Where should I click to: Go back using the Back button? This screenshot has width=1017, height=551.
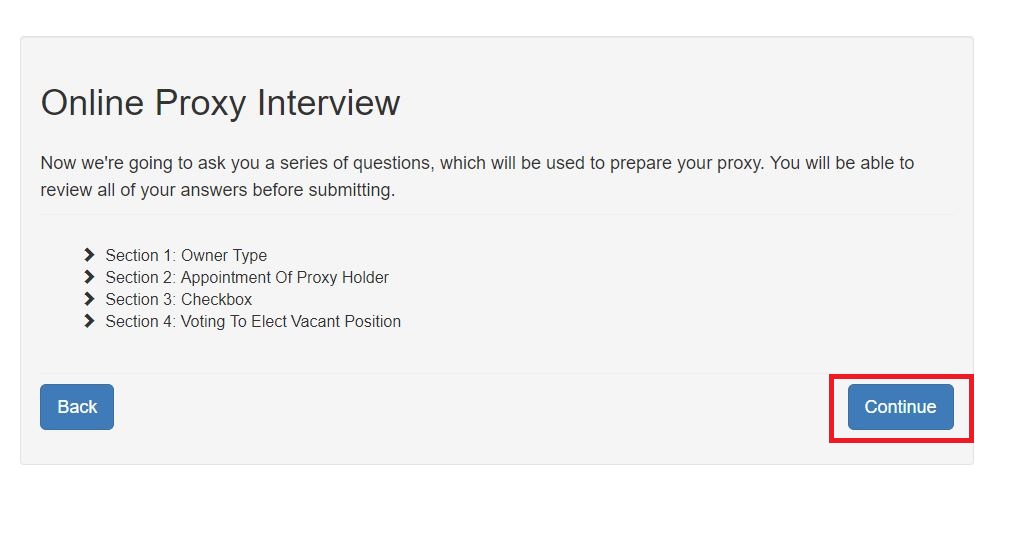click(x=77, y=407)
